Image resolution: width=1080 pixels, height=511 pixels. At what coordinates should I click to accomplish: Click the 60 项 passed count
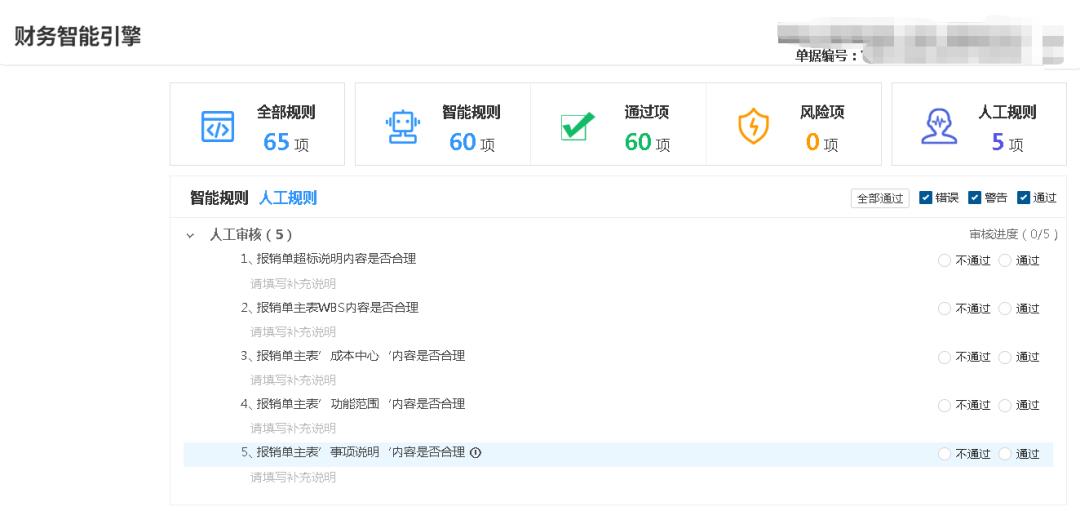pos(646,143)
